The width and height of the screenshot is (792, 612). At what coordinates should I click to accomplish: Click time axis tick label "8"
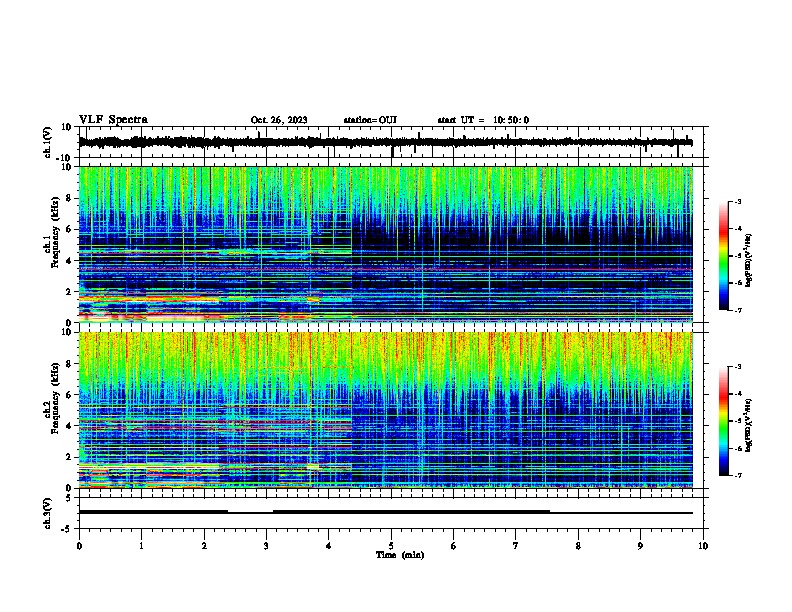pos(578,546)
